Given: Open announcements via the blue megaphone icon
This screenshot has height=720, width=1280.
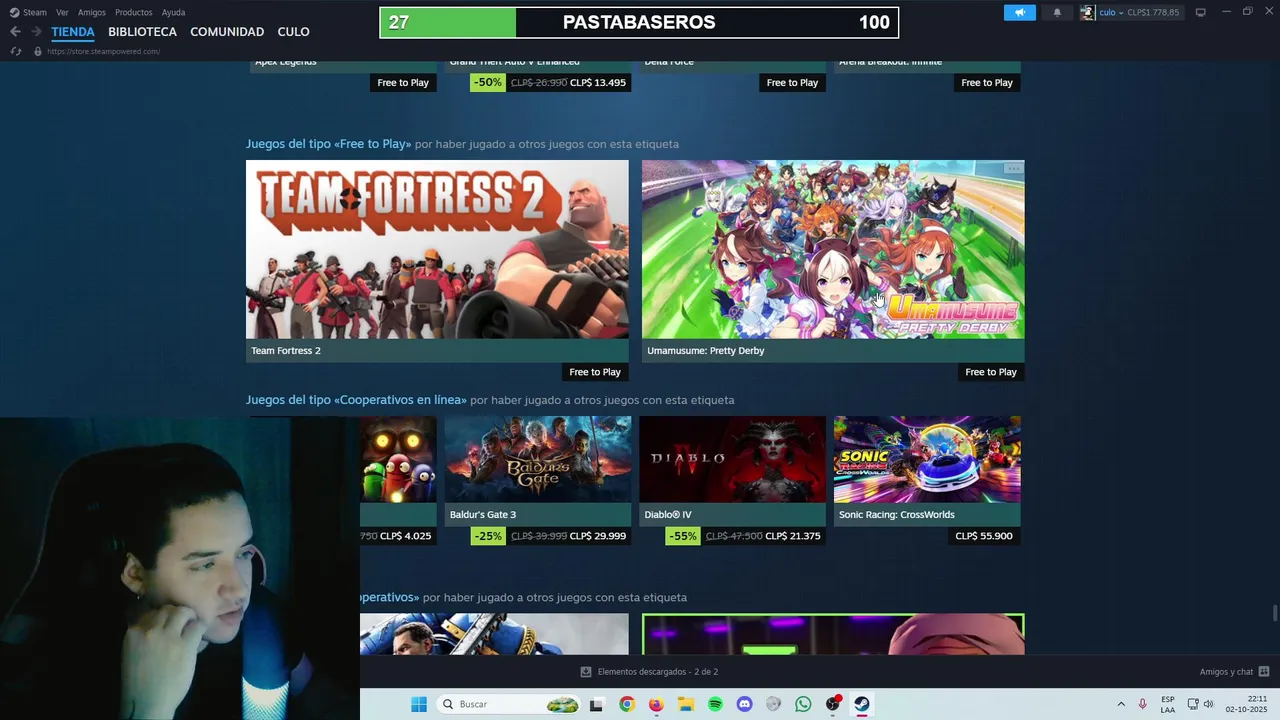Looking at the screenshot, I should coord(1020,12).
